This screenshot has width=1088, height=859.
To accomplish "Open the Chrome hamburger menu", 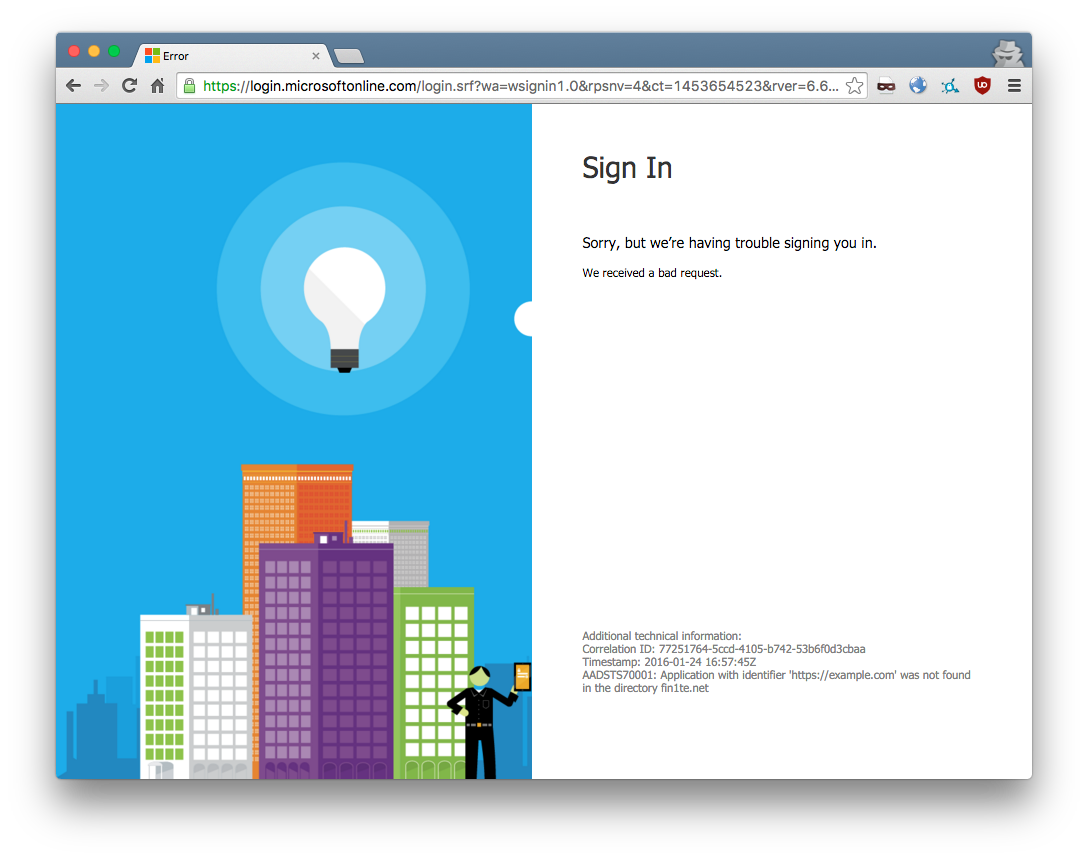I will coord(1014,86).
